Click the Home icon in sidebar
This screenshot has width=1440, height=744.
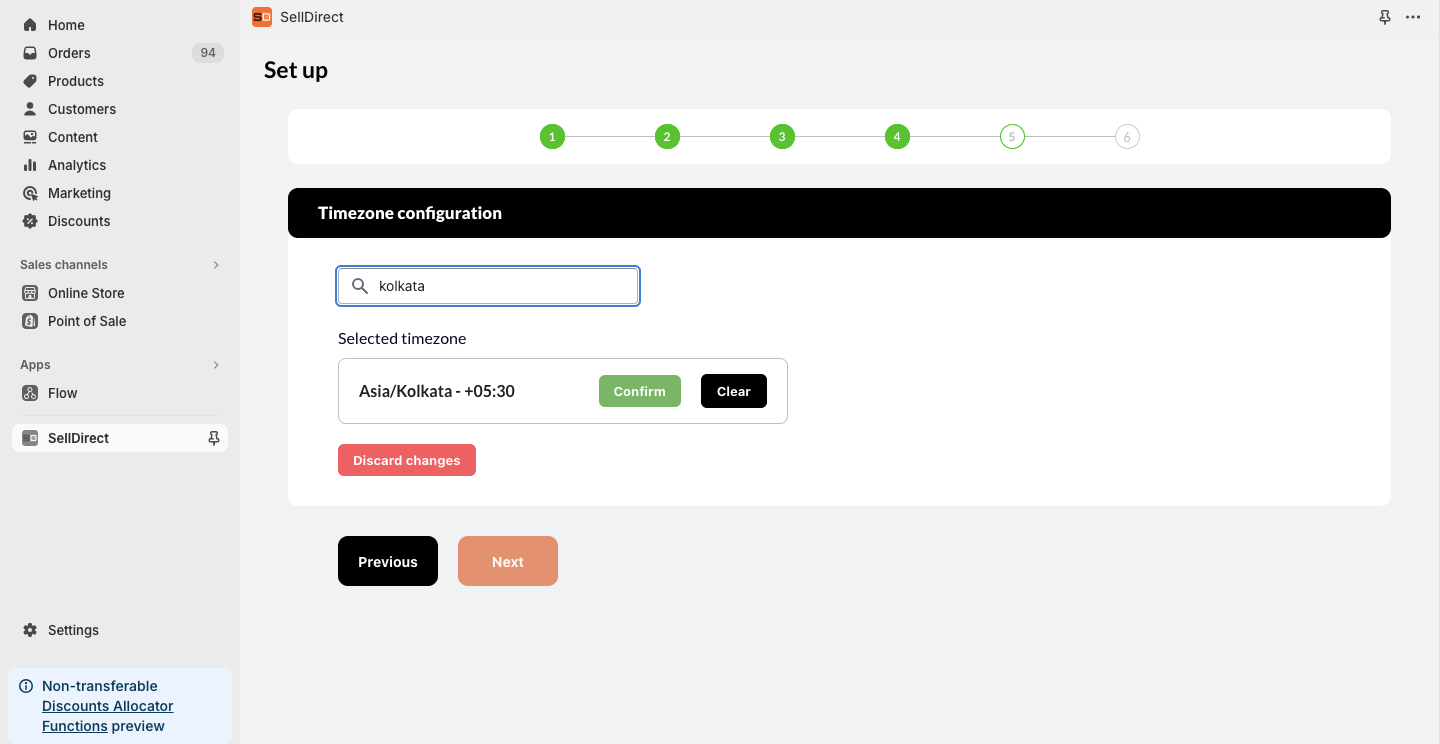[x=30, y=25]
